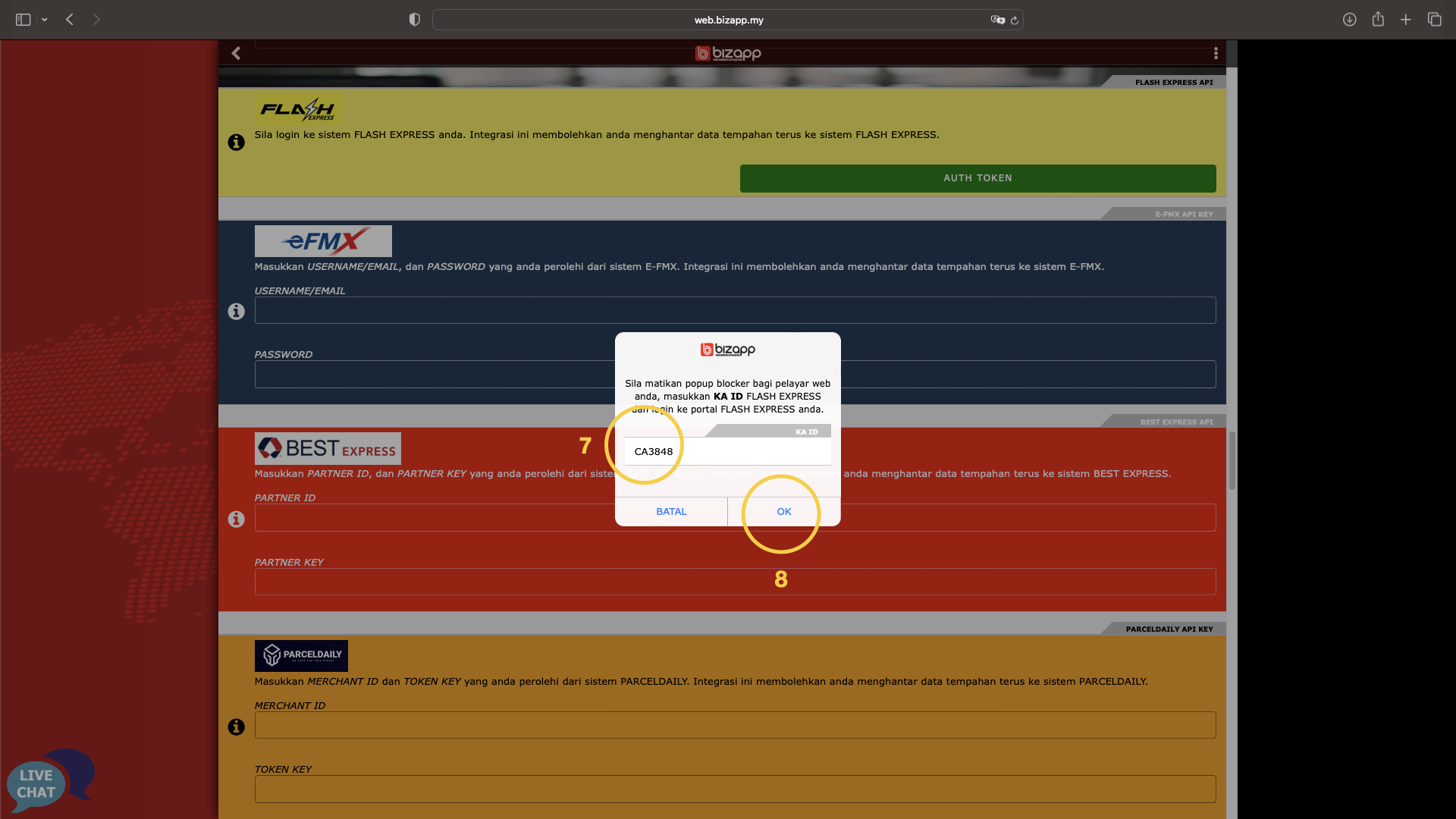Image resolution: width=1456 pixels, height=819 pixels.
Task: Click the translate page icon
Action: [x=997, y=20]
